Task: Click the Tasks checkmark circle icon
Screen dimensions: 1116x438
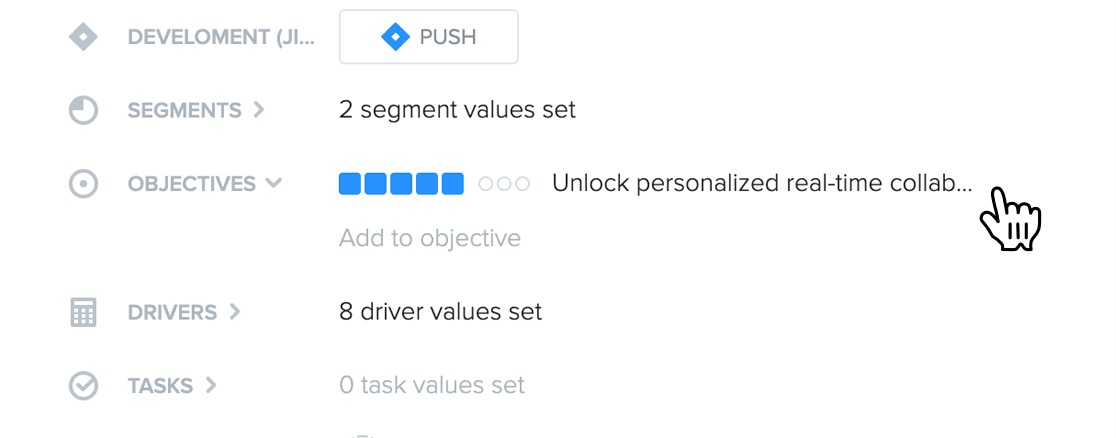Action: tap(83, 386)
